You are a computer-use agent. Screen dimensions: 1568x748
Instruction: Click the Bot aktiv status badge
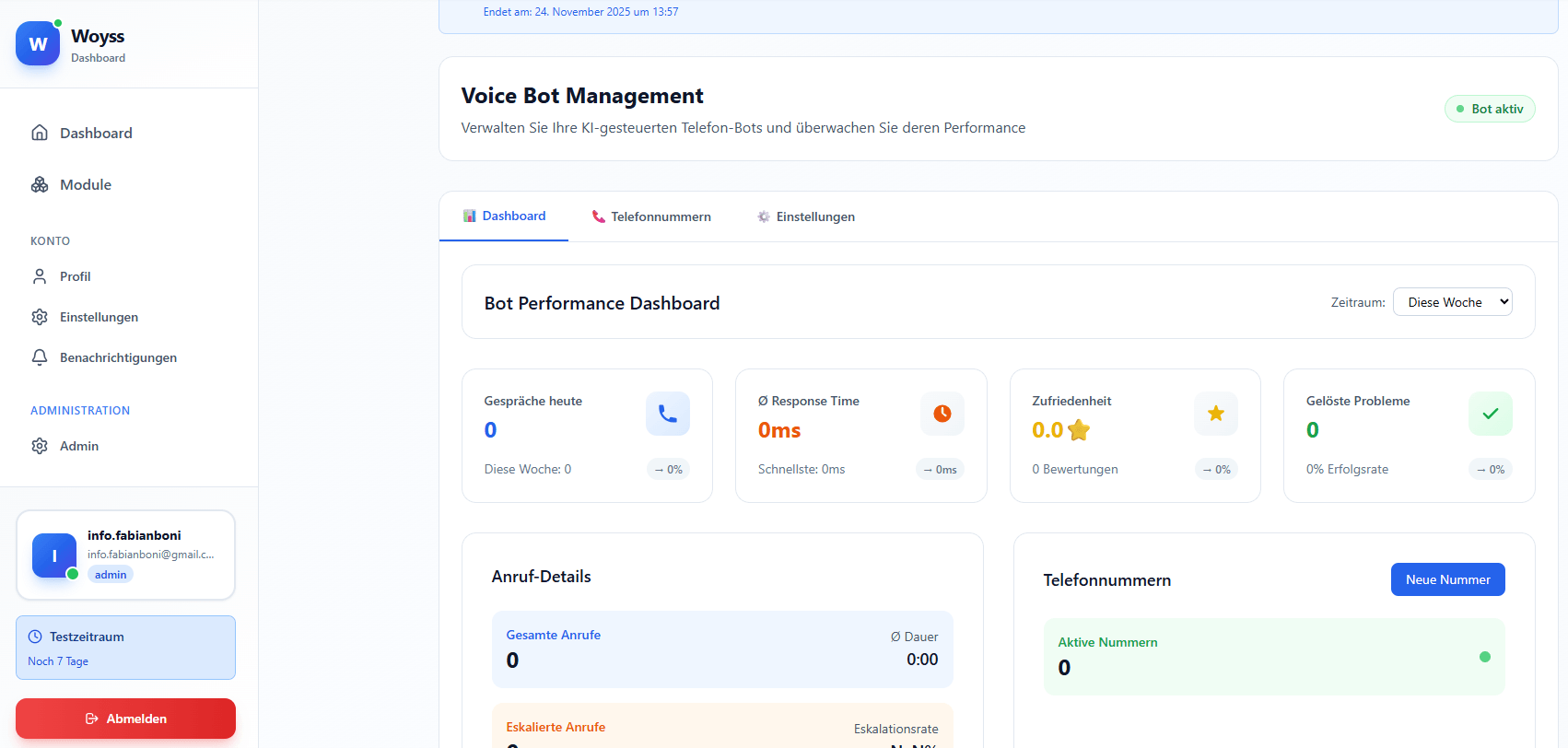(x=1489, y=109)
